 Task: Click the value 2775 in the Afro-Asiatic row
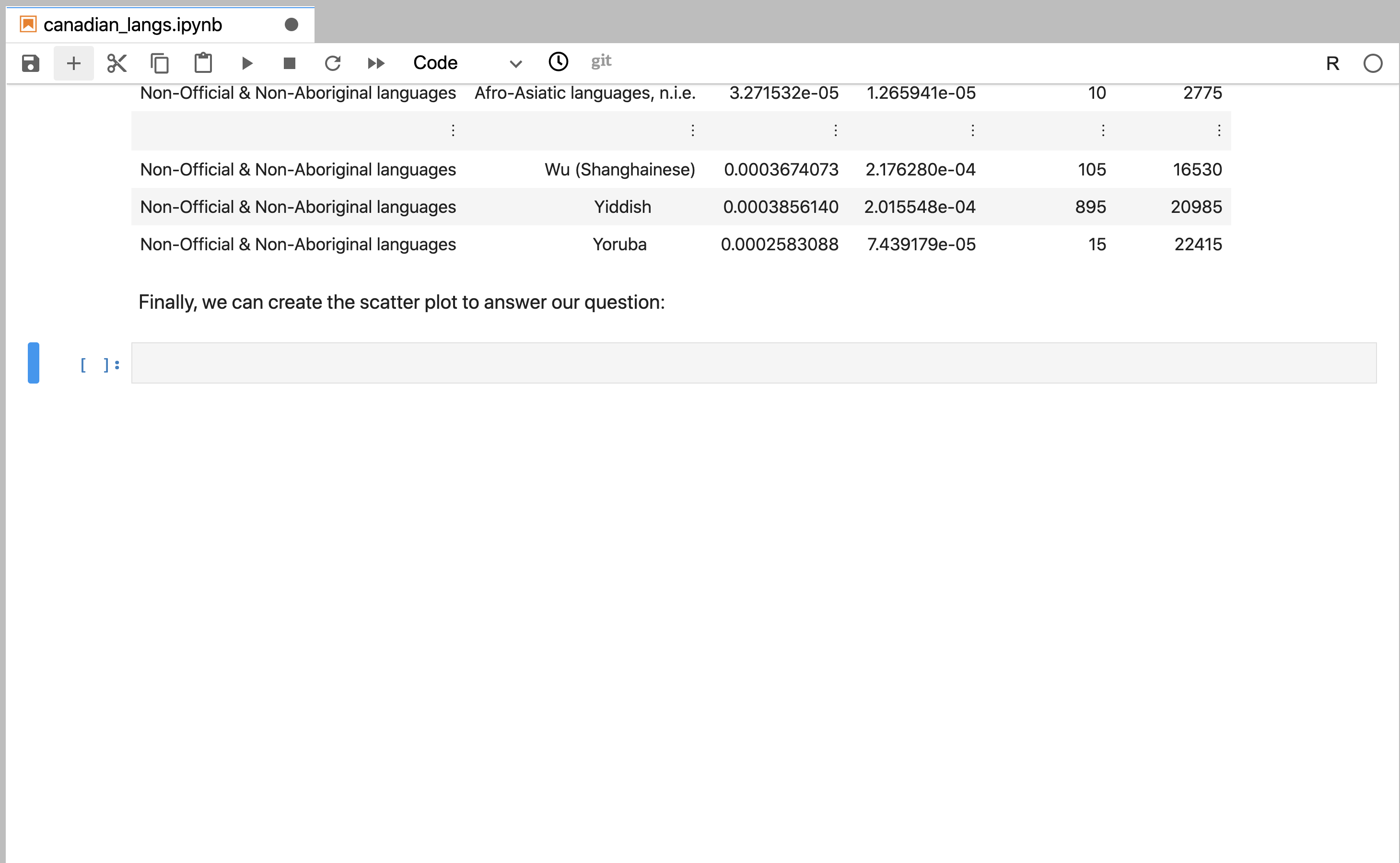tap(1202, 93)
